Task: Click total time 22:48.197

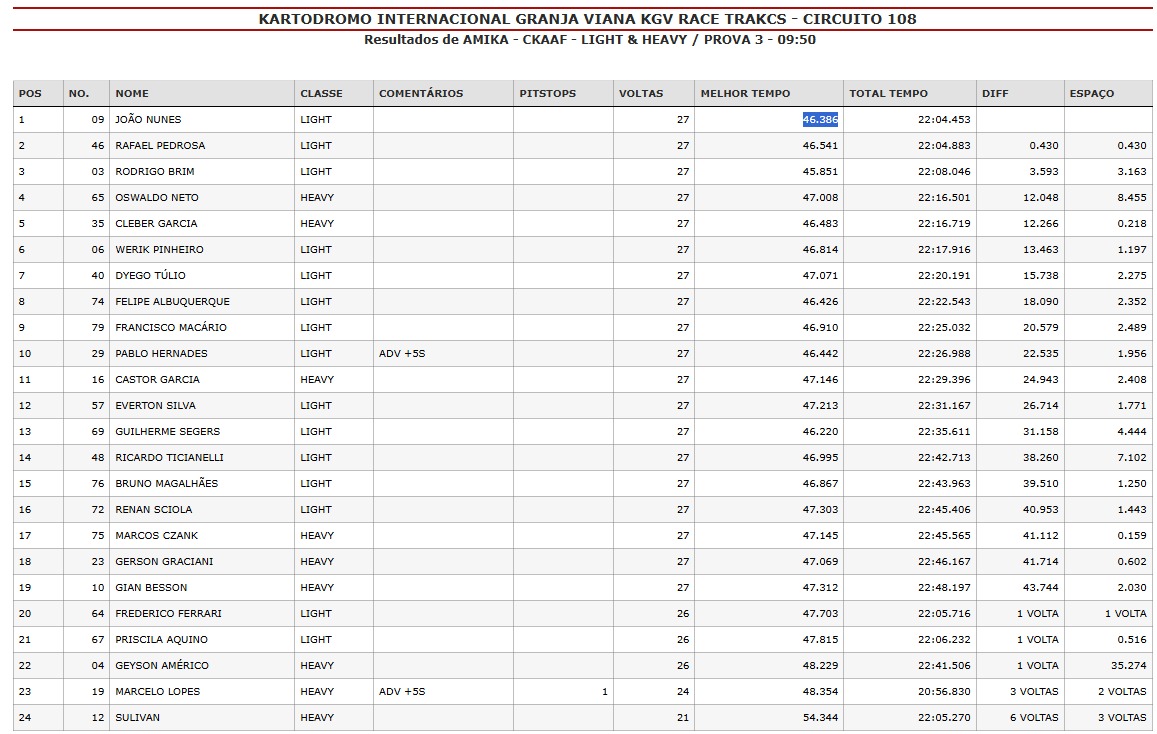Action: 944,588
